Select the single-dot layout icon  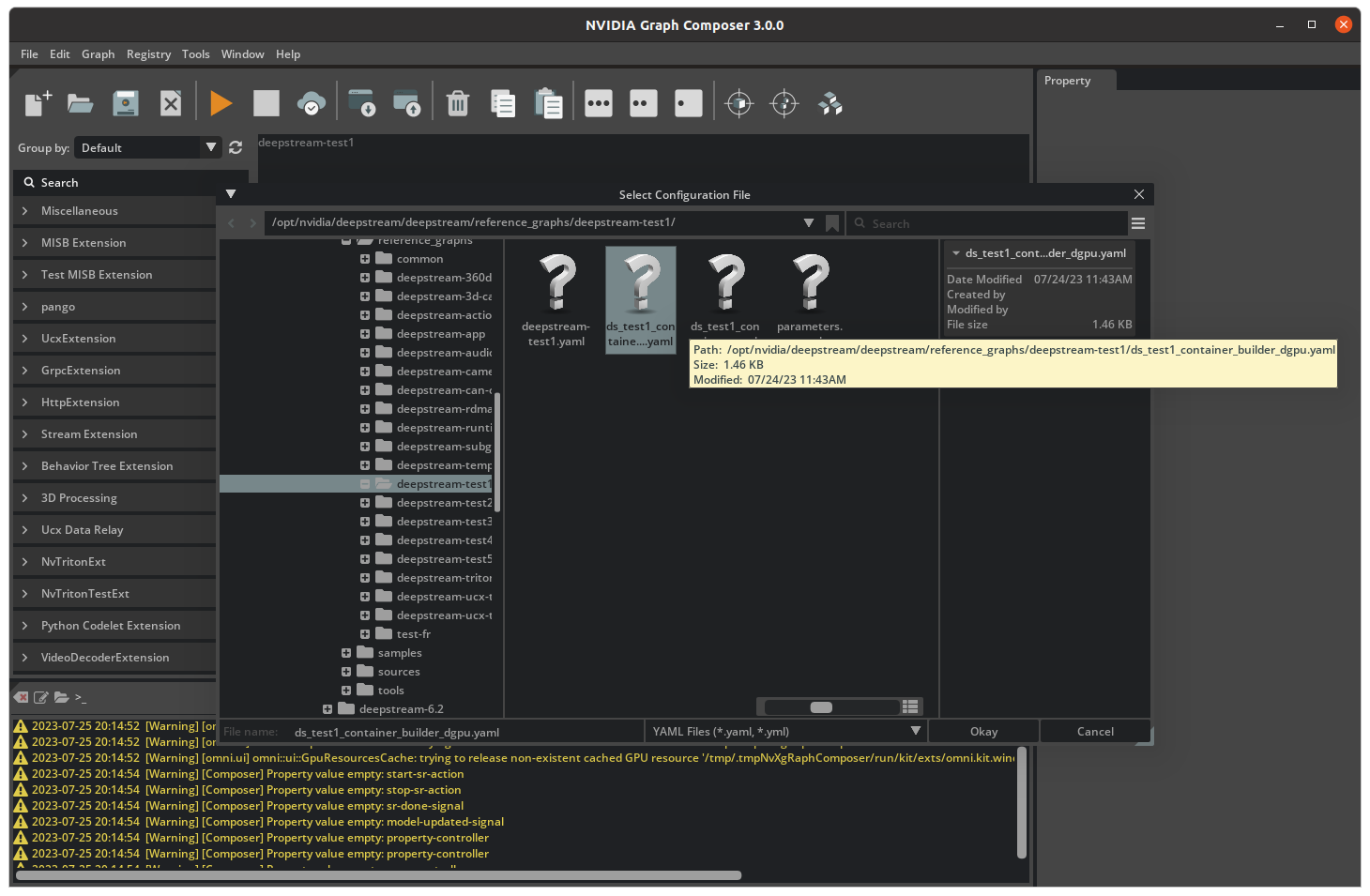[x=689, y=103]
